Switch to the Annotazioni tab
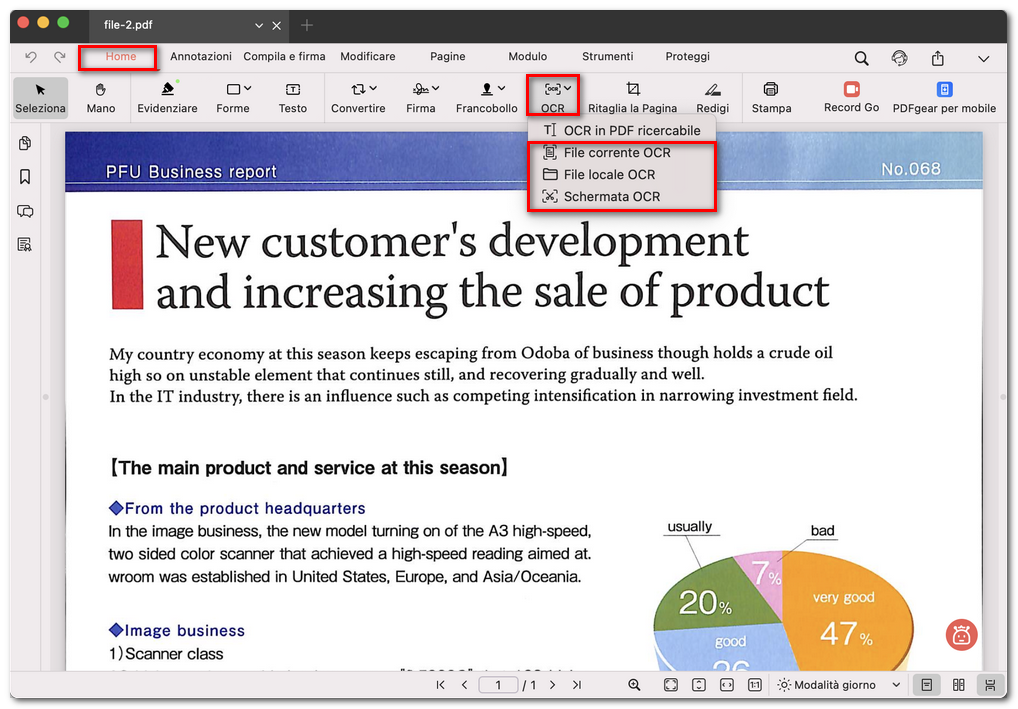 pyautogui.click(x=200, y=57)
